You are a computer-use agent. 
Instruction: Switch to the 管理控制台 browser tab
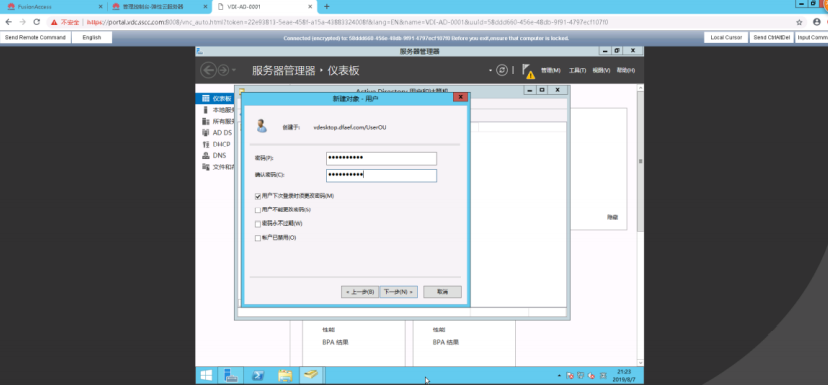(x=158, y=7)
